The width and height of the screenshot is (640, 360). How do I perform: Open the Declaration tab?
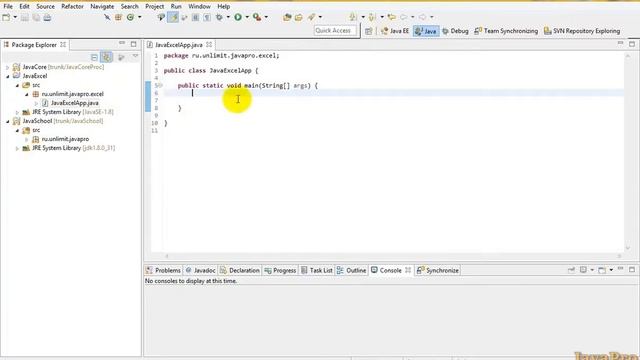240,270
